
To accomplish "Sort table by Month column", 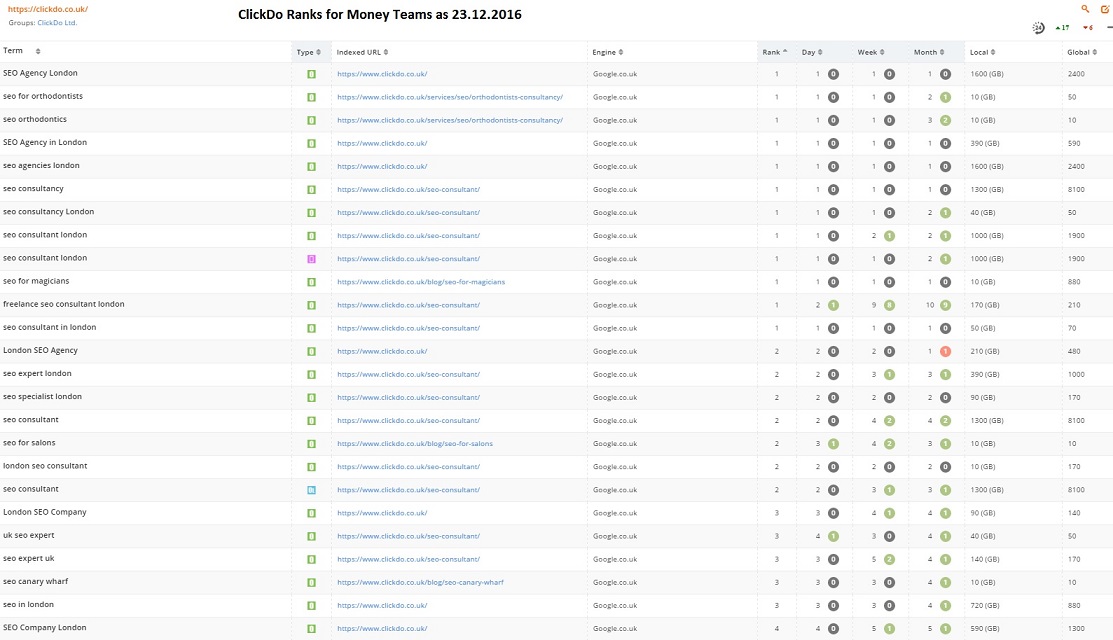I will click(x=929, y=53).
